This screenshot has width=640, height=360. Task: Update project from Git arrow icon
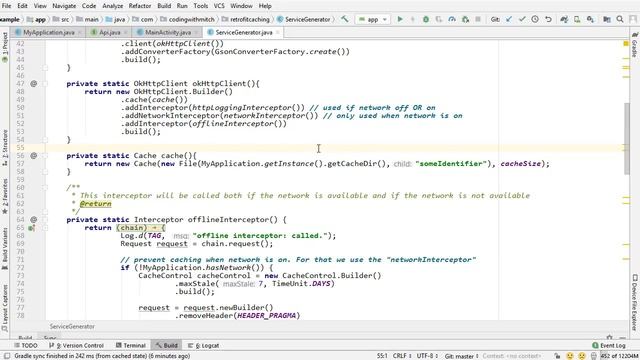509,19
